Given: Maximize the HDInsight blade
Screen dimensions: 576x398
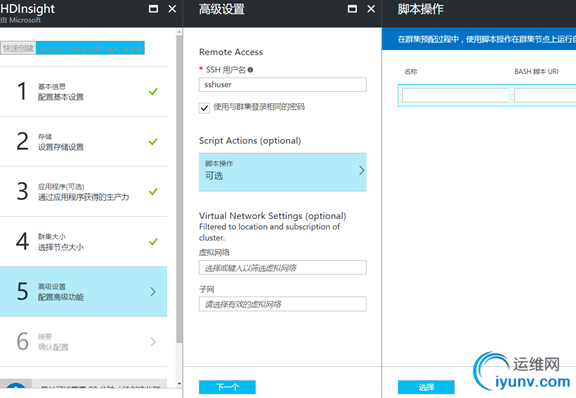Looking at the screenshot, I should (x=153, y=9).
